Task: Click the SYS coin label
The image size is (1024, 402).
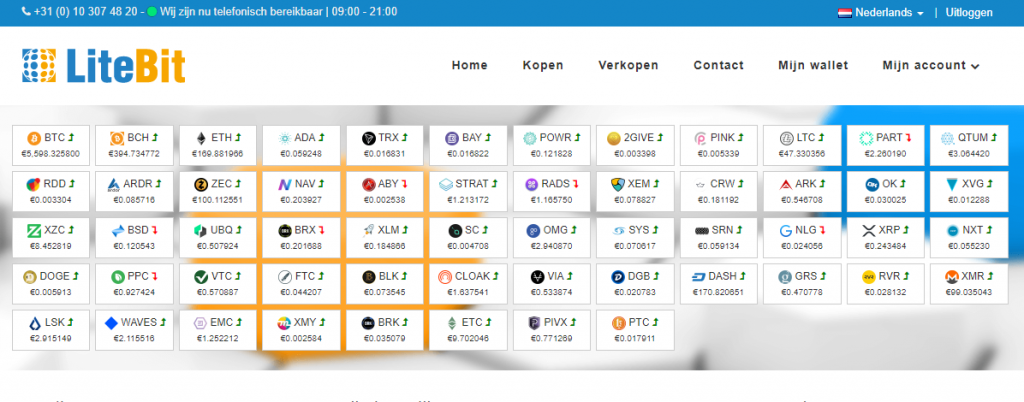Action: (639, 230)
